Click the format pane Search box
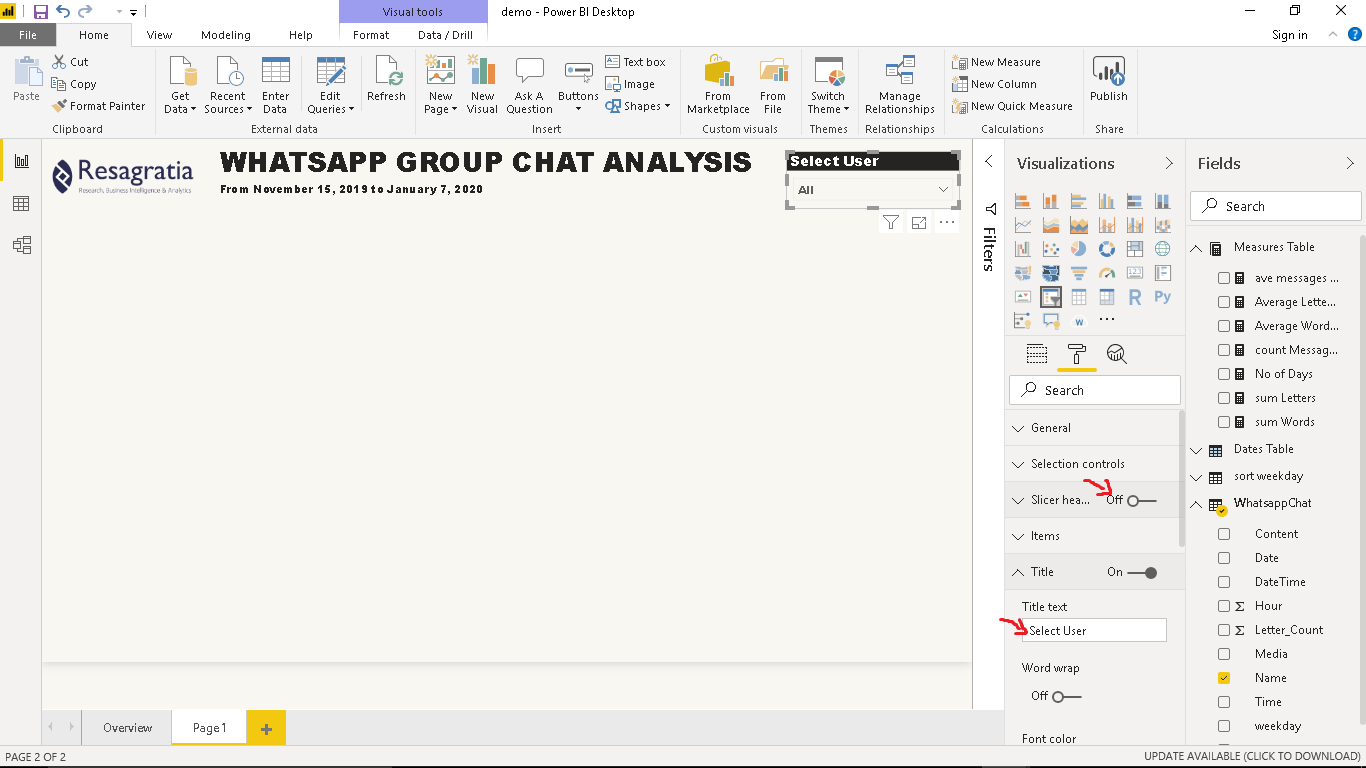The image size is (1366, 768). 1095,390
